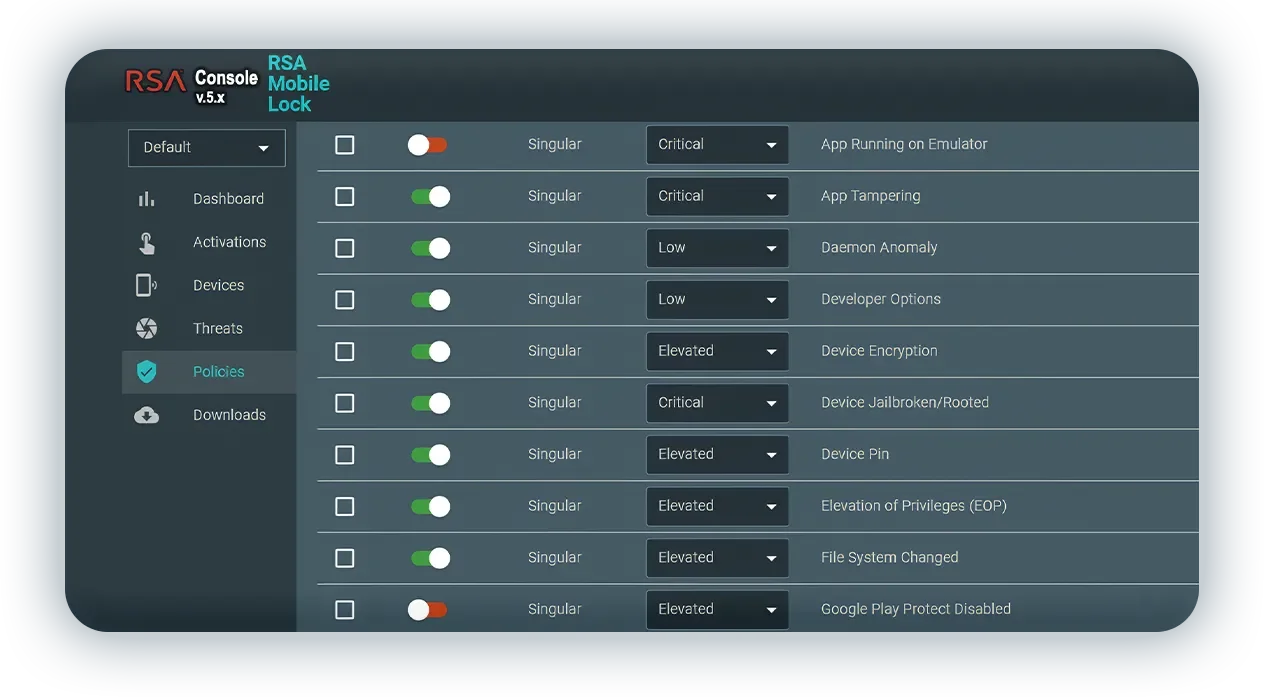Switch to the Threats section in sidebar

[x=217, y=327]
